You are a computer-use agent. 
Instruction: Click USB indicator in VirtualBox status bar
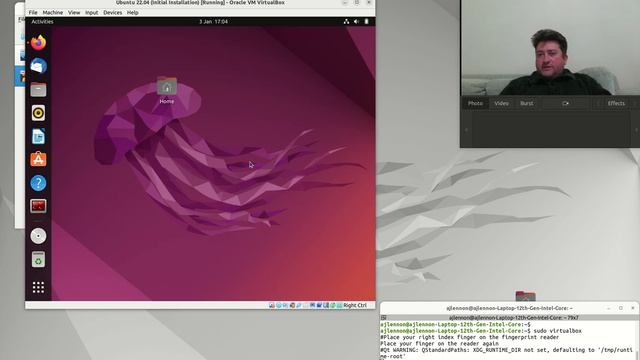pyautogui.click(x=299, y=305)
